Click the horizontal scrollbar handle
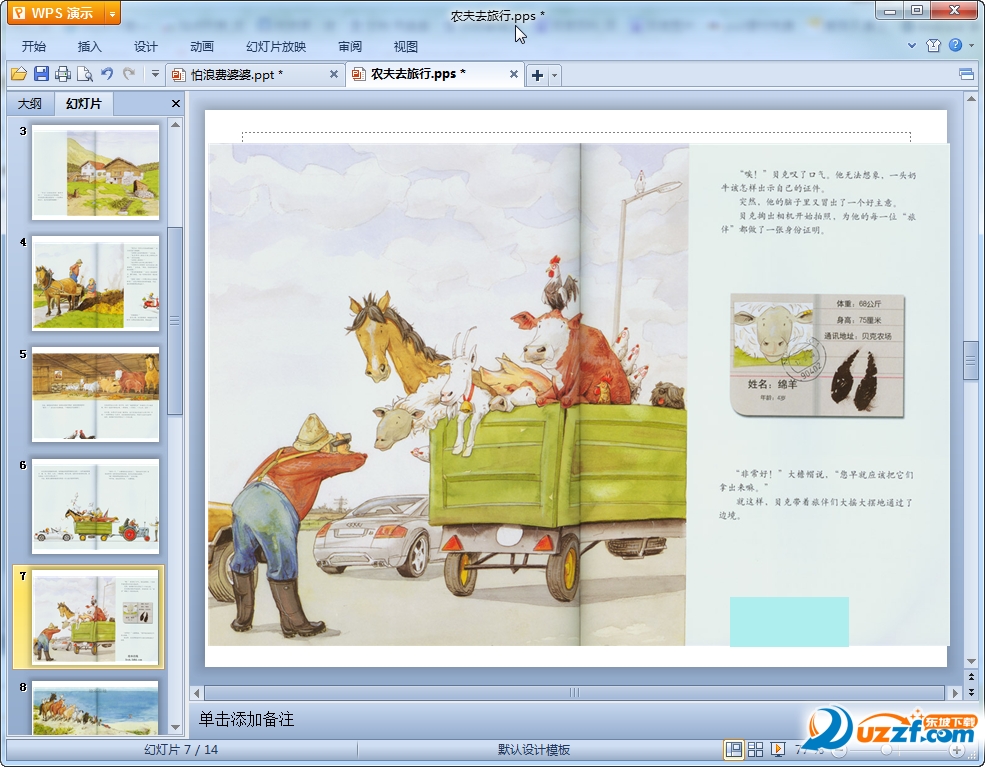Viewport: 985px width, 767px height. 574,692
